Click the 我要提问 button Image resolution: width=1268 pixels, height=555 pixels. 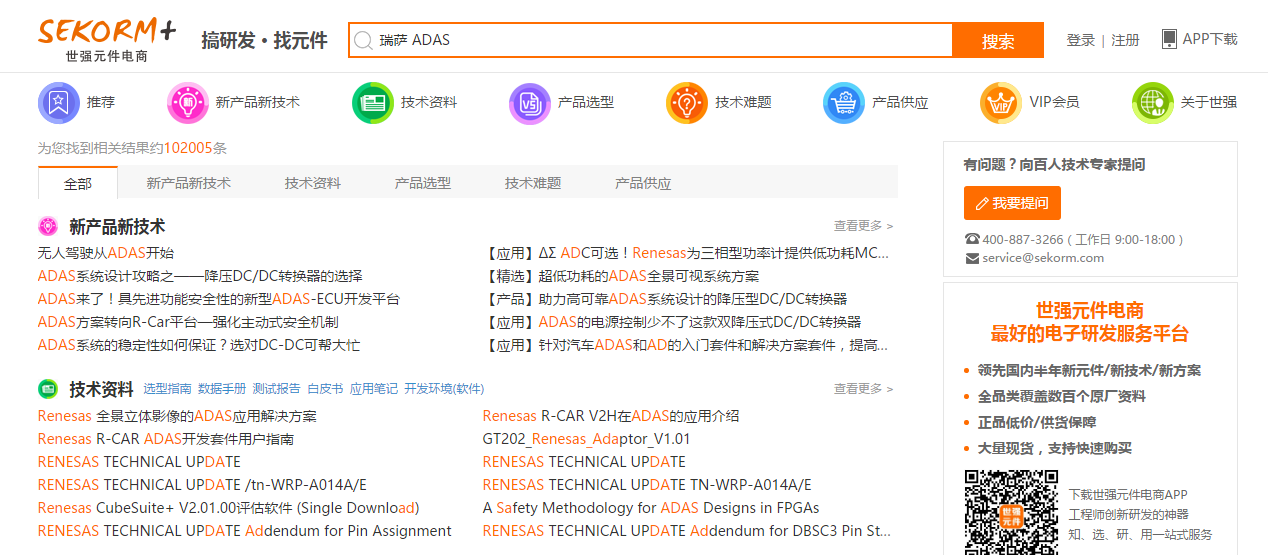point(1012,203)
